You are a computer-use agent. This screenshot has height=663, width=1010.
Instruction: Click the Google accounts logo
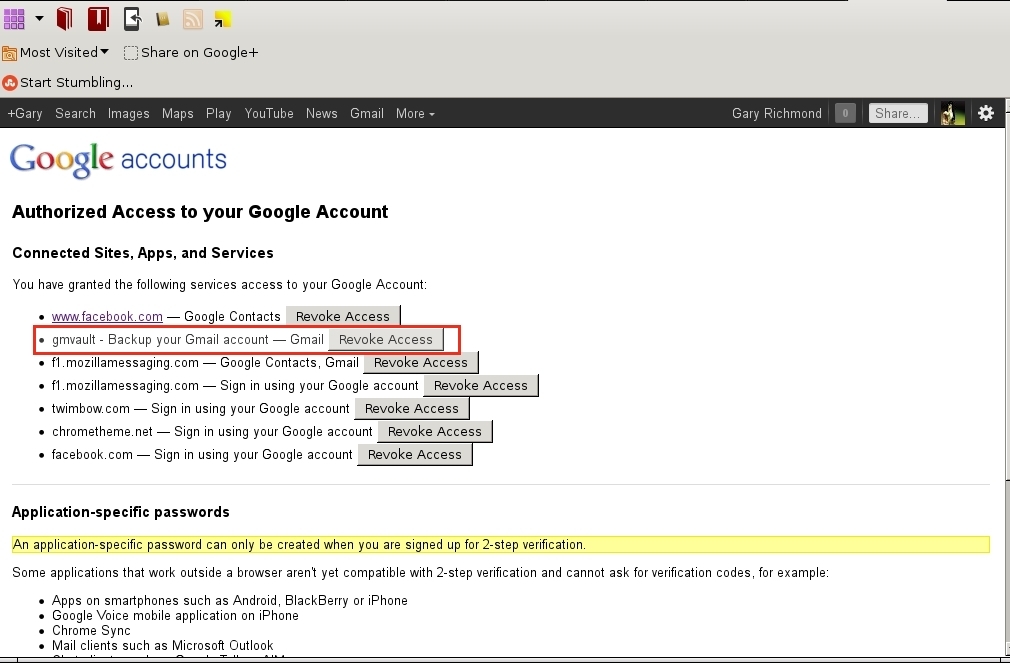pyautogui.click(x=119, y=160)
